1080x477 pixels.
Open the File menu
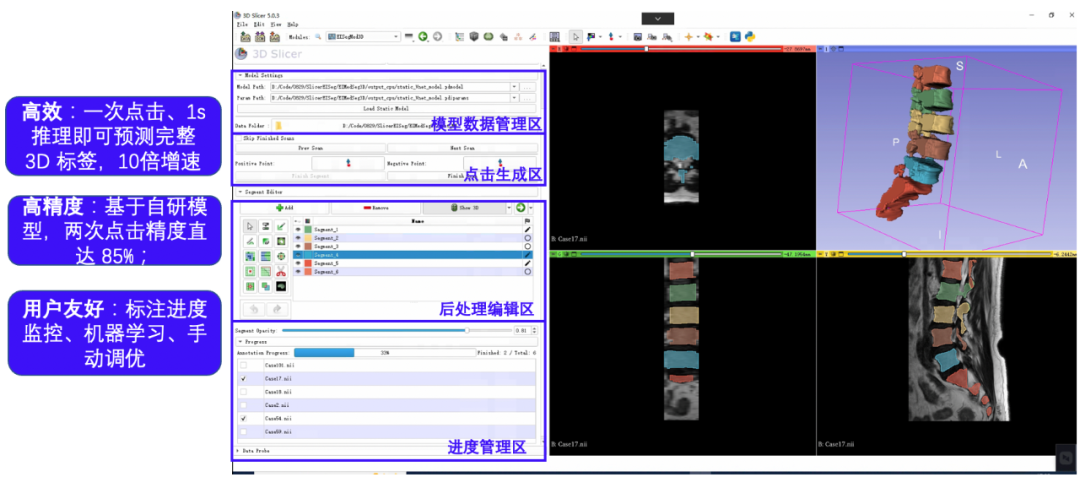(242, 23)
